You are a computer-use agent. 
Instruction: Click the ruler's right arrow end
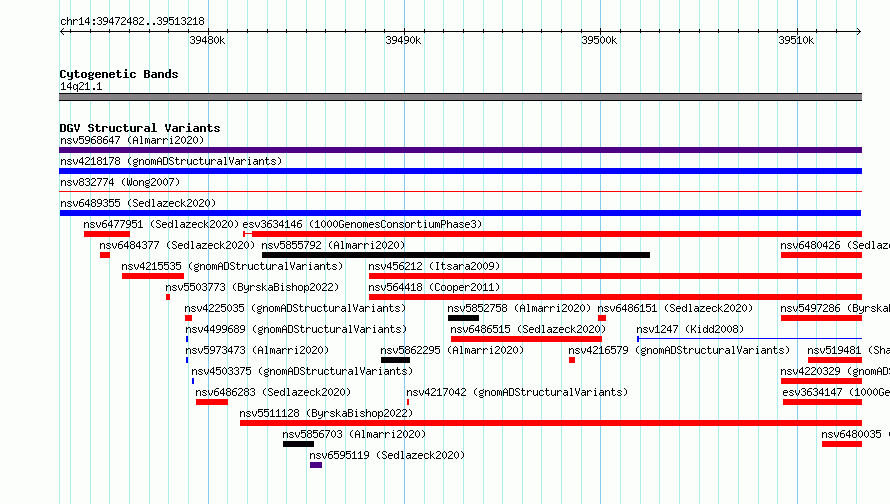click(858, 31)
